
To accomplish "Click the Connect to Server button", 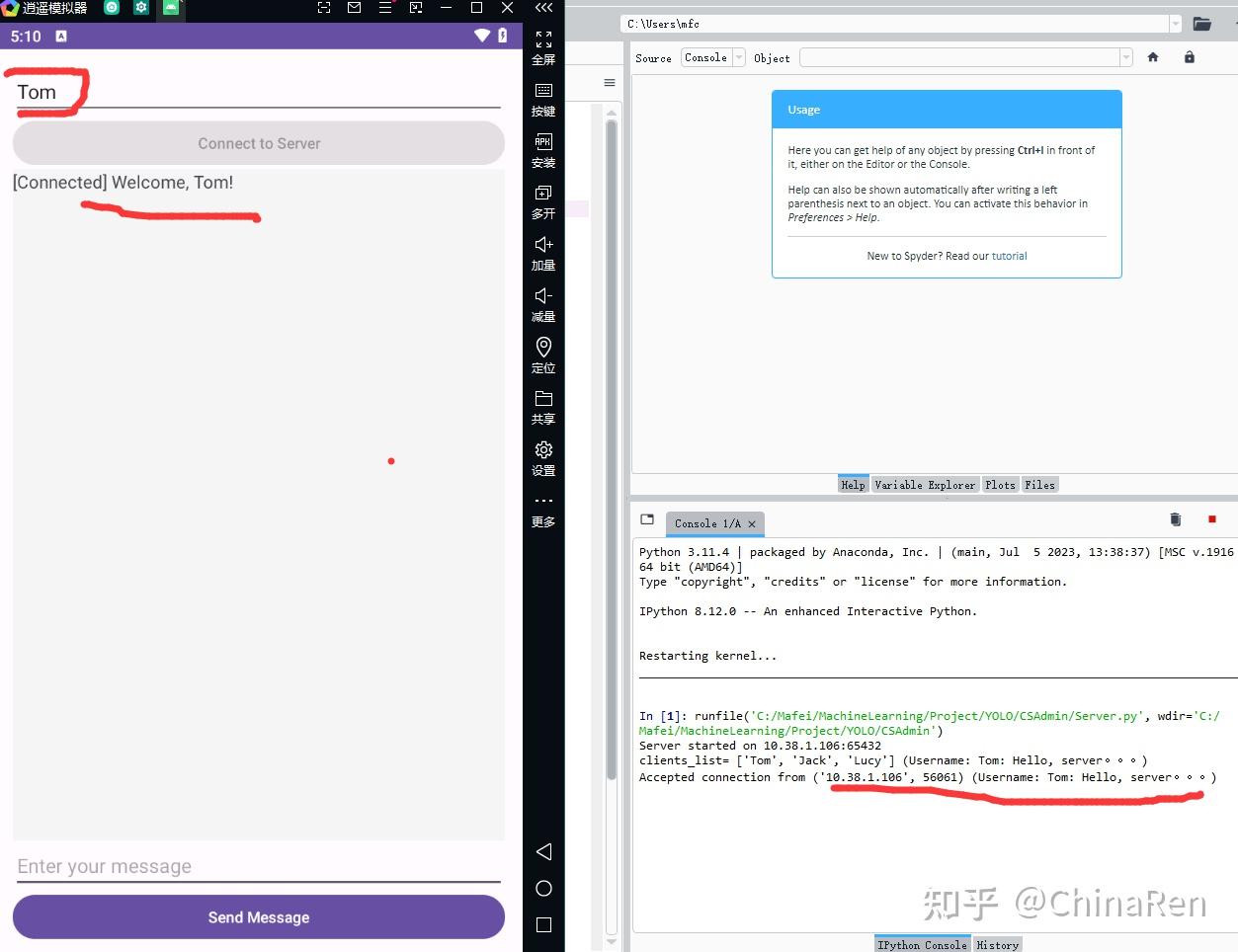I will [258, 143].
